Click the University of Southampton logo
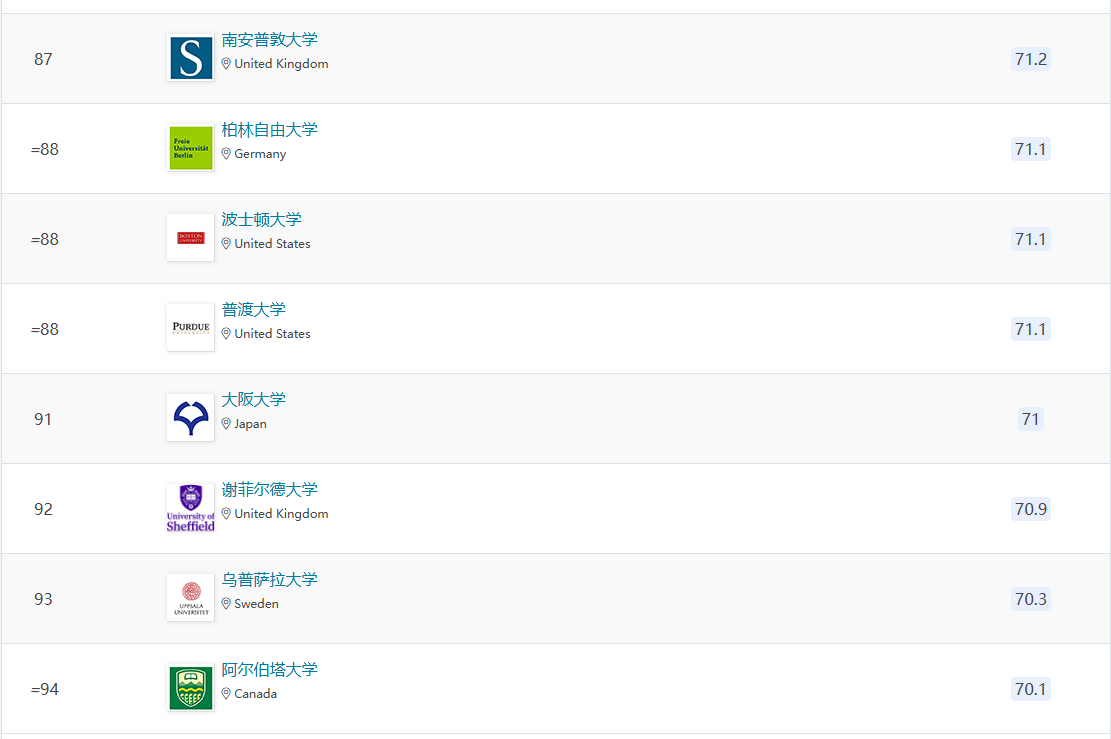Viewport: 1111px width, 739px height. (x=191, y=58)
